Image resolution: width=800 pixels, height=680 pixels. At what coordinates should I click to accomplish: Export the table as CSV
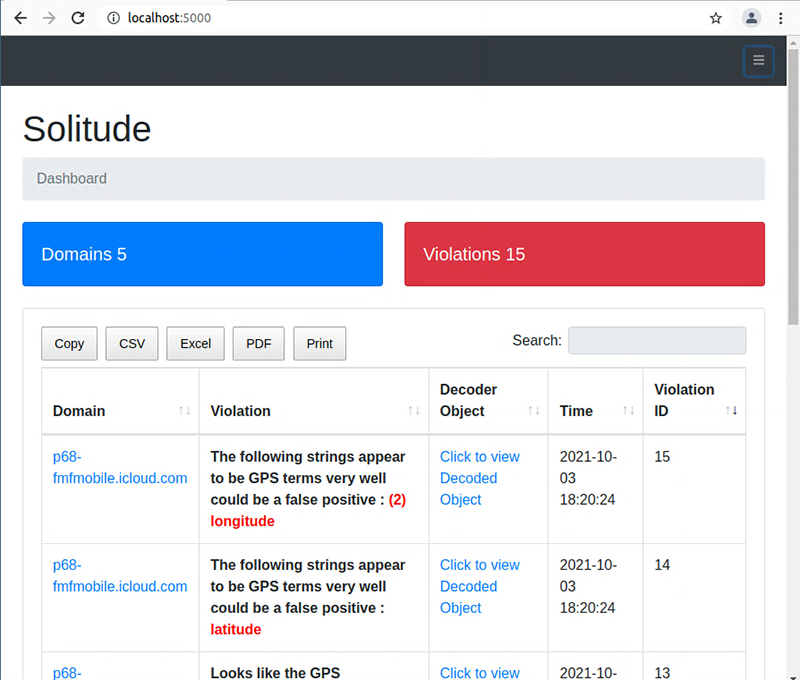132,343
